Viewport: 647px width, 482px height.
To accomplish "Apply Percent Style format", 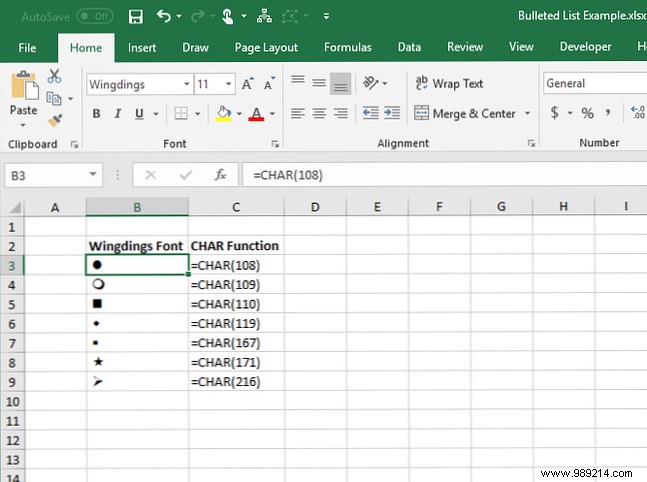I will tap(587, 113).
